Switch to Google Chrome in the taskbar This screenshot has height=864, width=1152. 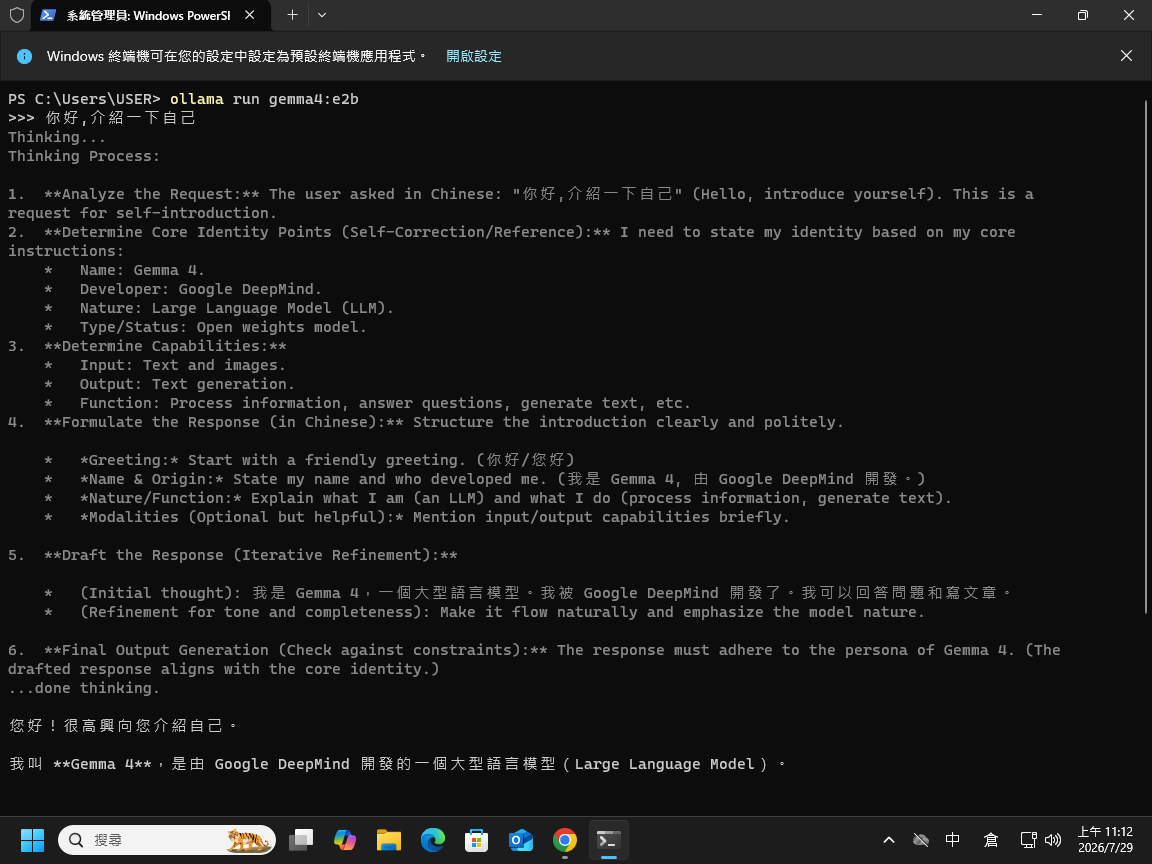565,840
